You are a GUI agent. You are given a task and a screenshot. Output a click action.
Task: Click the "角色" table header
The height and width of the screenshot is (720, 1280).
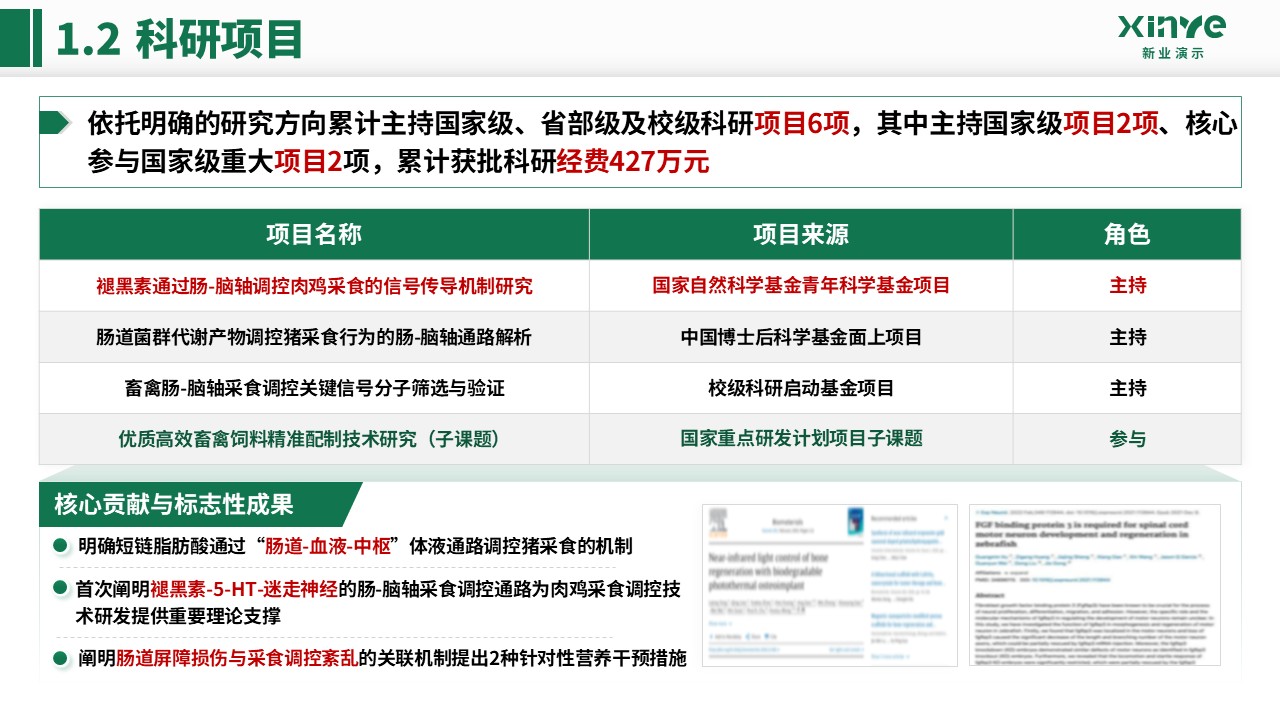point(1127,234)
